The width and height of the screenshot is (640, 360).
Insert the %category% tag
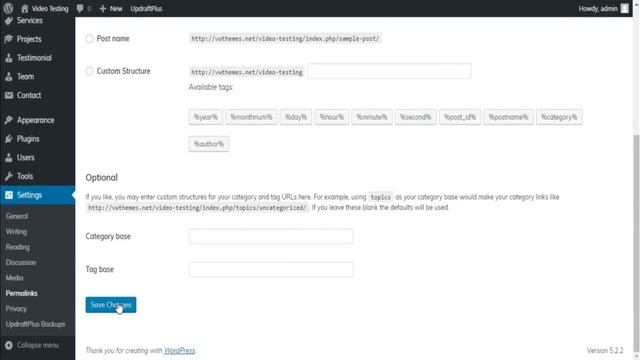[559, 117]
